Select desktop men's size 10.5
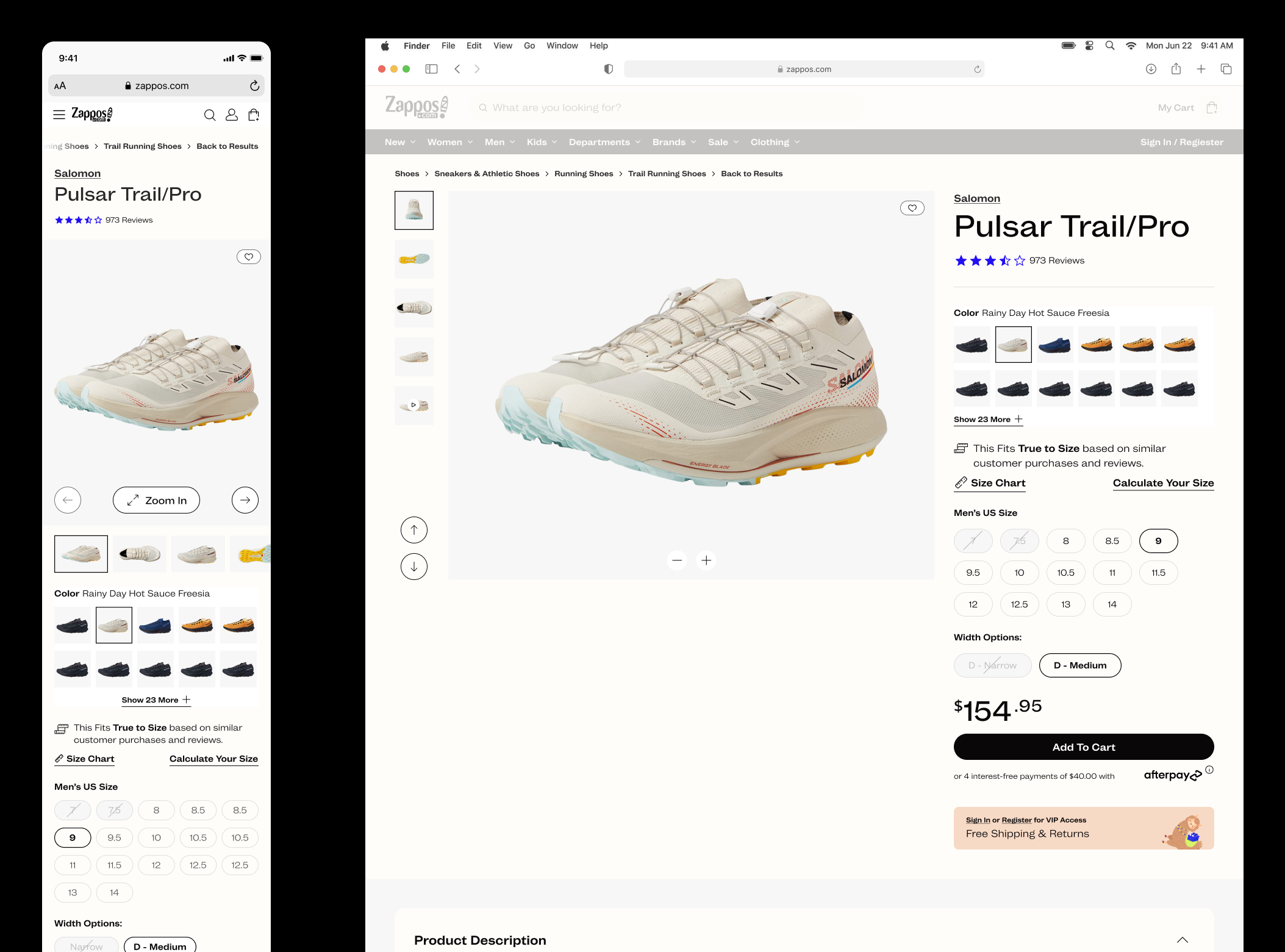The height and width of the screenshot is (952, 1285). (1065, 573)
